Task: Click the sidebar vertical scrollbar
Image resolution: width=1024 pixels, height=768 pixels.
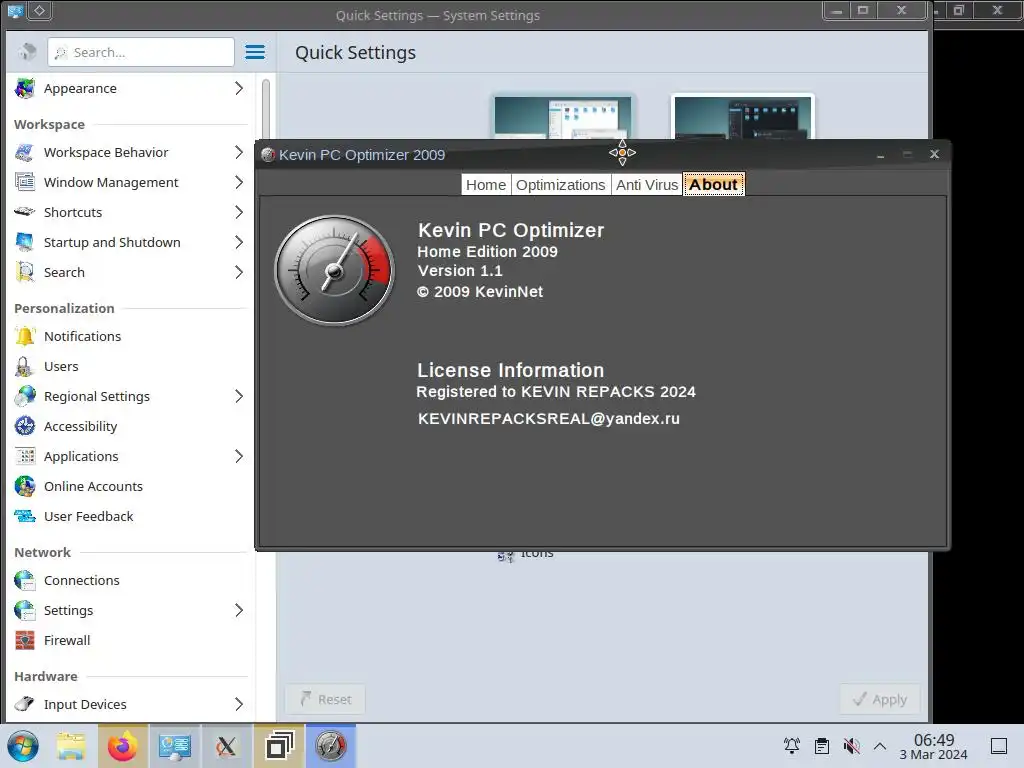Action: (x=266, y=108)
